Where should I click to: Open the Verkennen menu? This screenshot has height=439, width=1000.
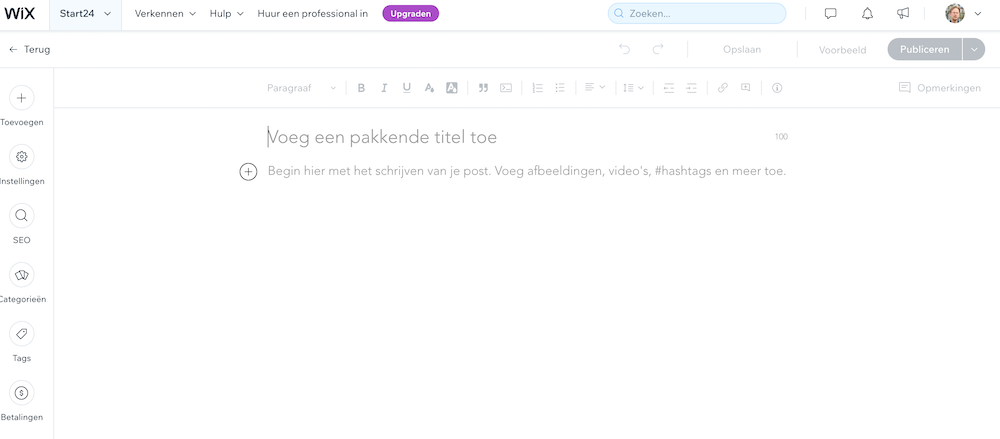click(165, 14)
